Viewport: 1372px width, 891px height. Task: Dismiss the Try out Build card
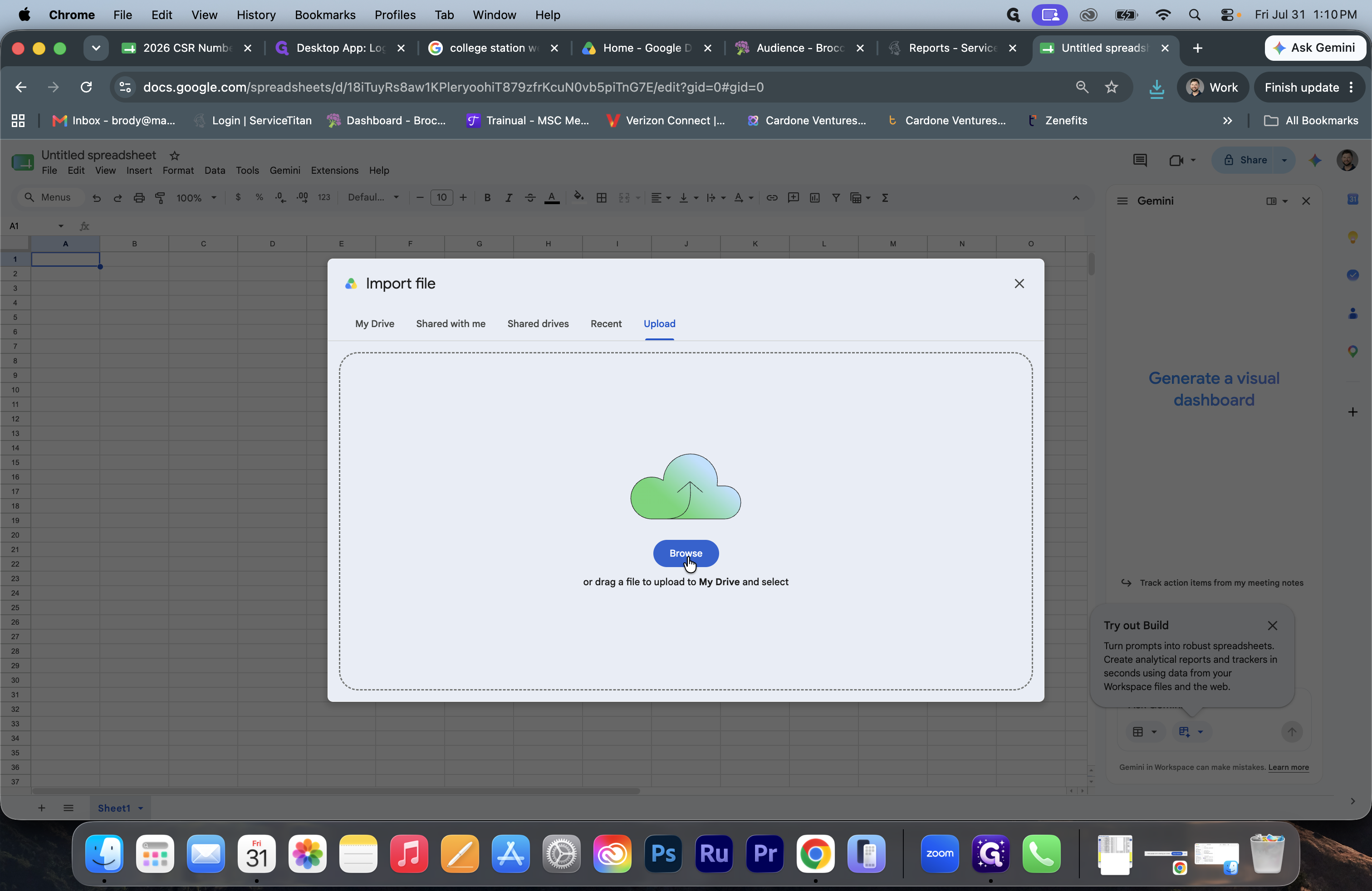pos(1272,625)
